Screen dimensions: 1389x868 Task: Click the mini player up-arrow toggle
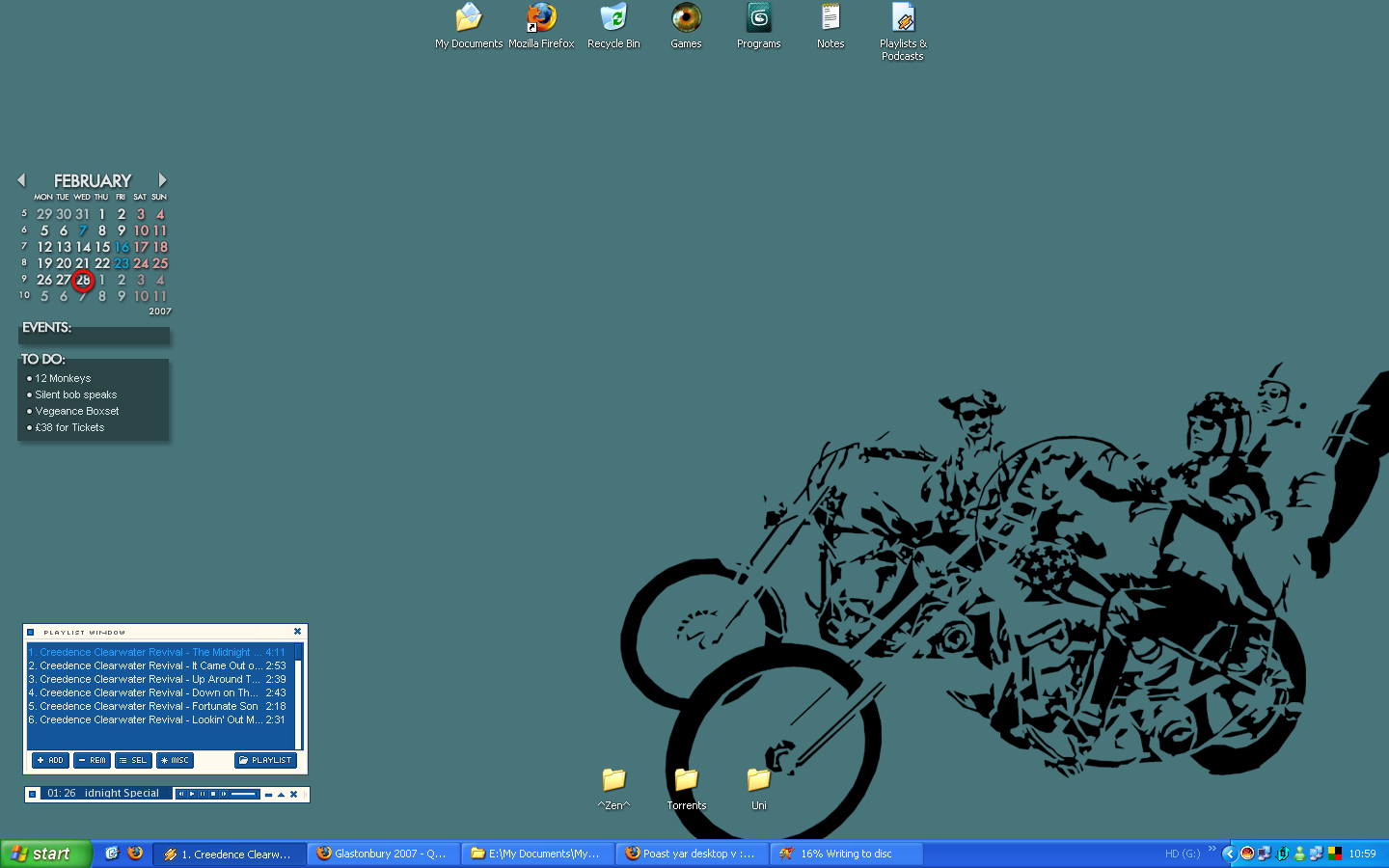(x=281, y=795)
